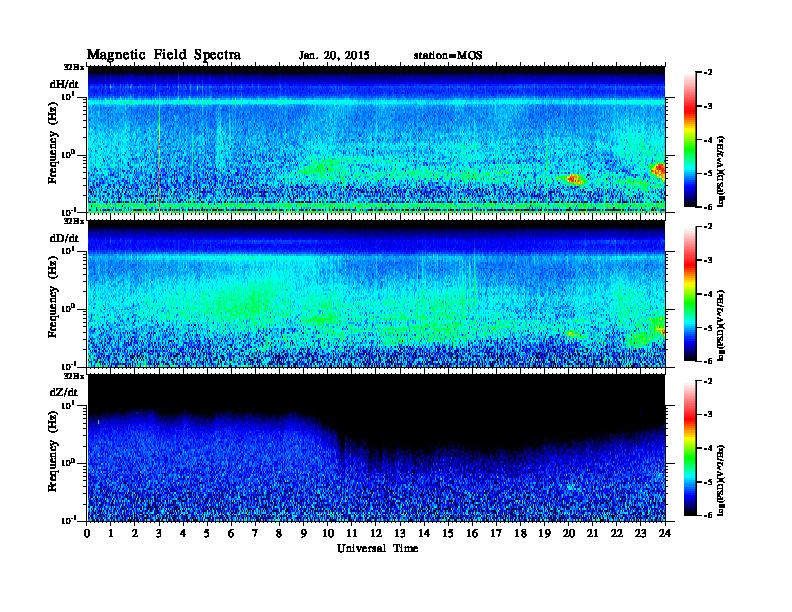Image resolution: width=792 pixels, height=612 pixels.
Task: Click the -4 label on dD/dt color bar
Action: coord(707,294)
